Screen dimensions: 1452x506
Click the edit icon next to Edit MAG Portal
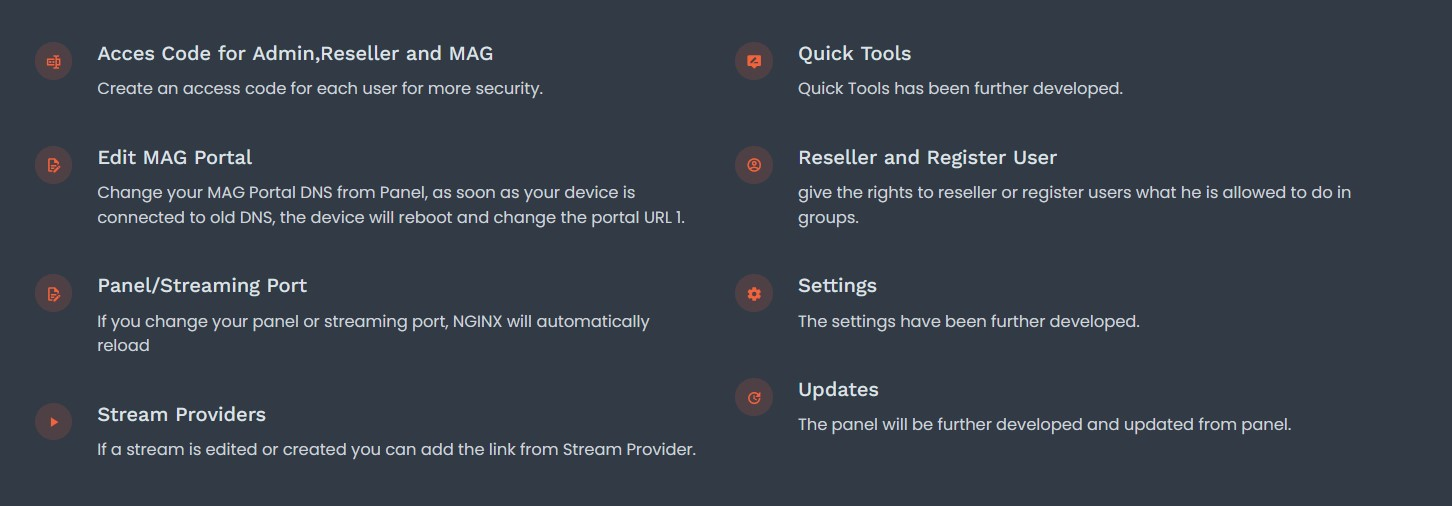54,165
